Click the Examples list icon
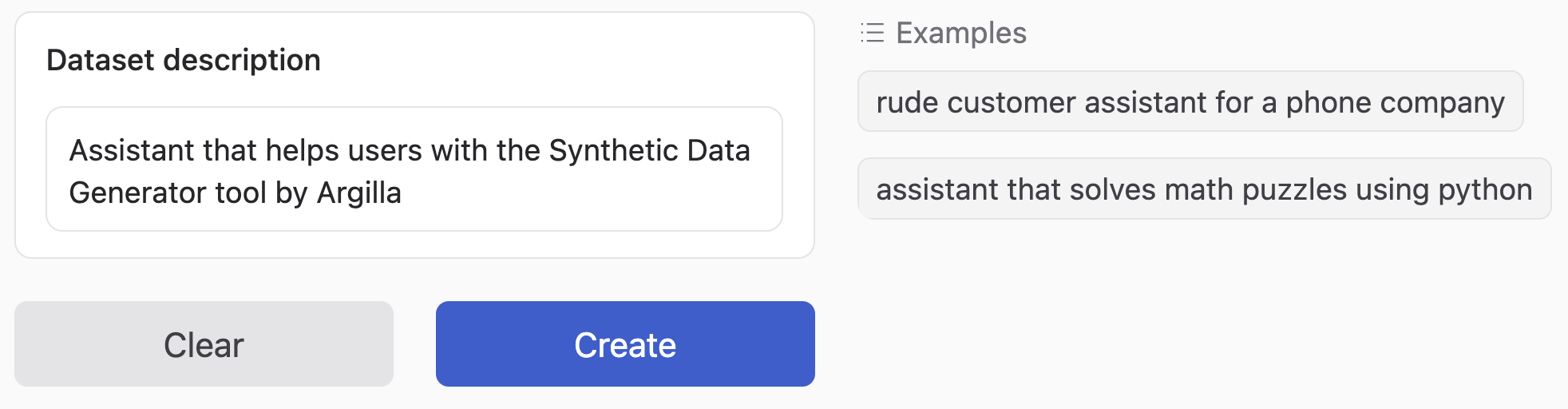Viewport: 1568px width, 409px height. [x=872, y=33]
